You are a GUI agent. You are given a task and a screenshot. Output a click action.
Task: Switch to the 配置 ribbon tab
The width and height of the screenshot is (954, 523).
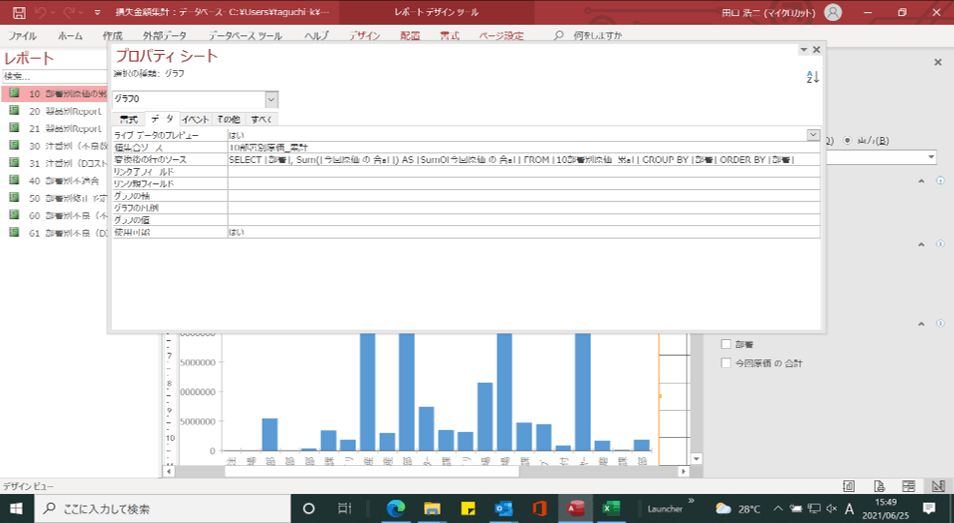[x=410, y=36]
